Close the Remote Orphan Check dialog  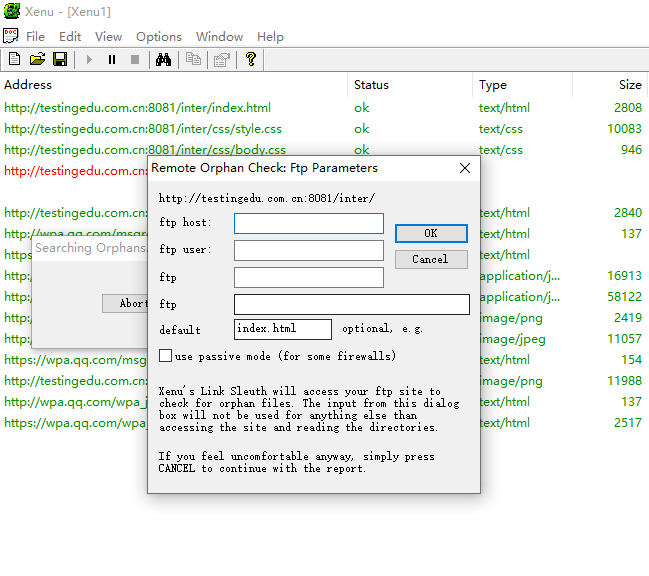[x=465, y=168]
